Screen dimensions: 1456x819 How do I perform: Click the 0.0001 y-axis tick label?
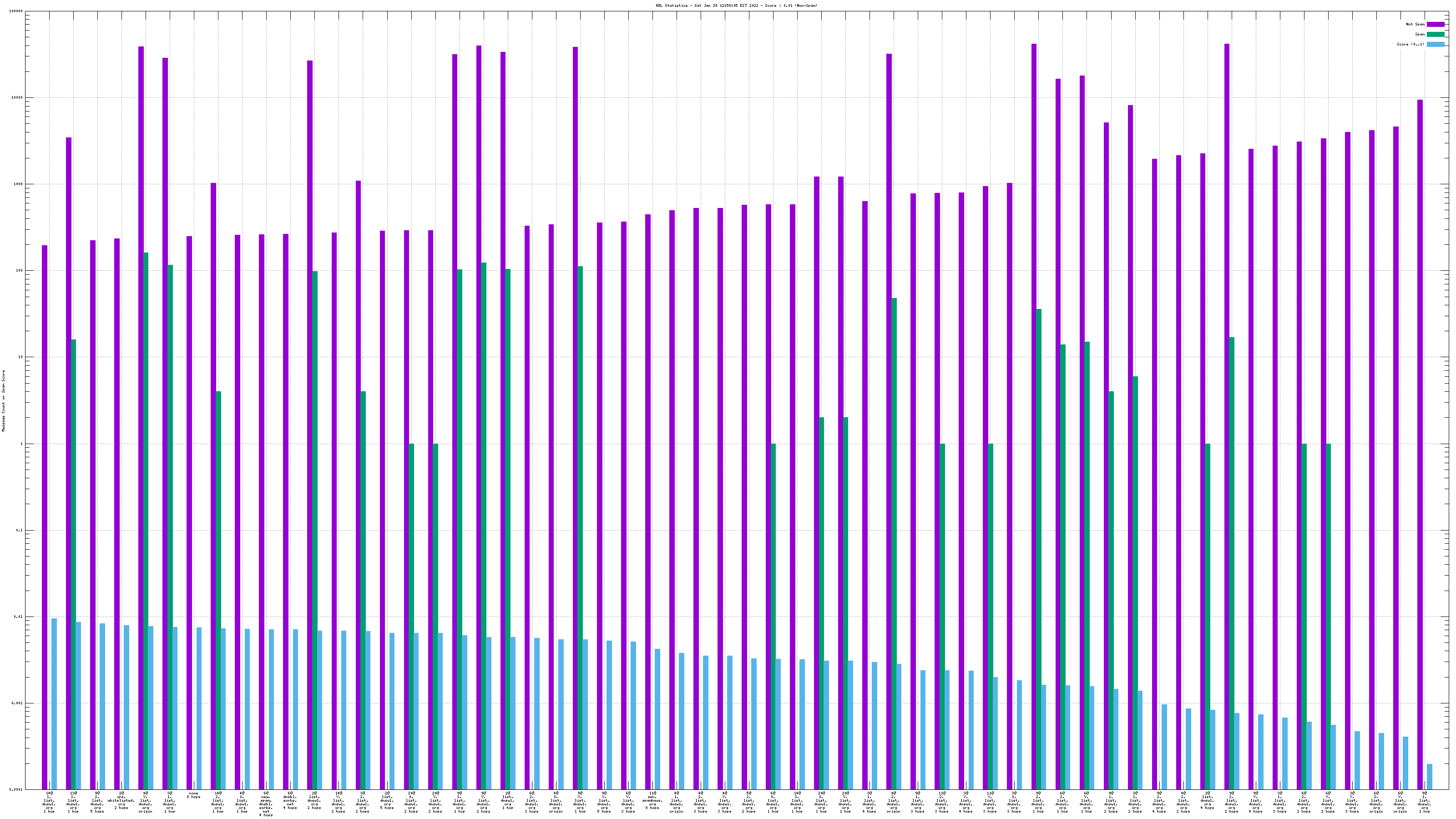17,789
